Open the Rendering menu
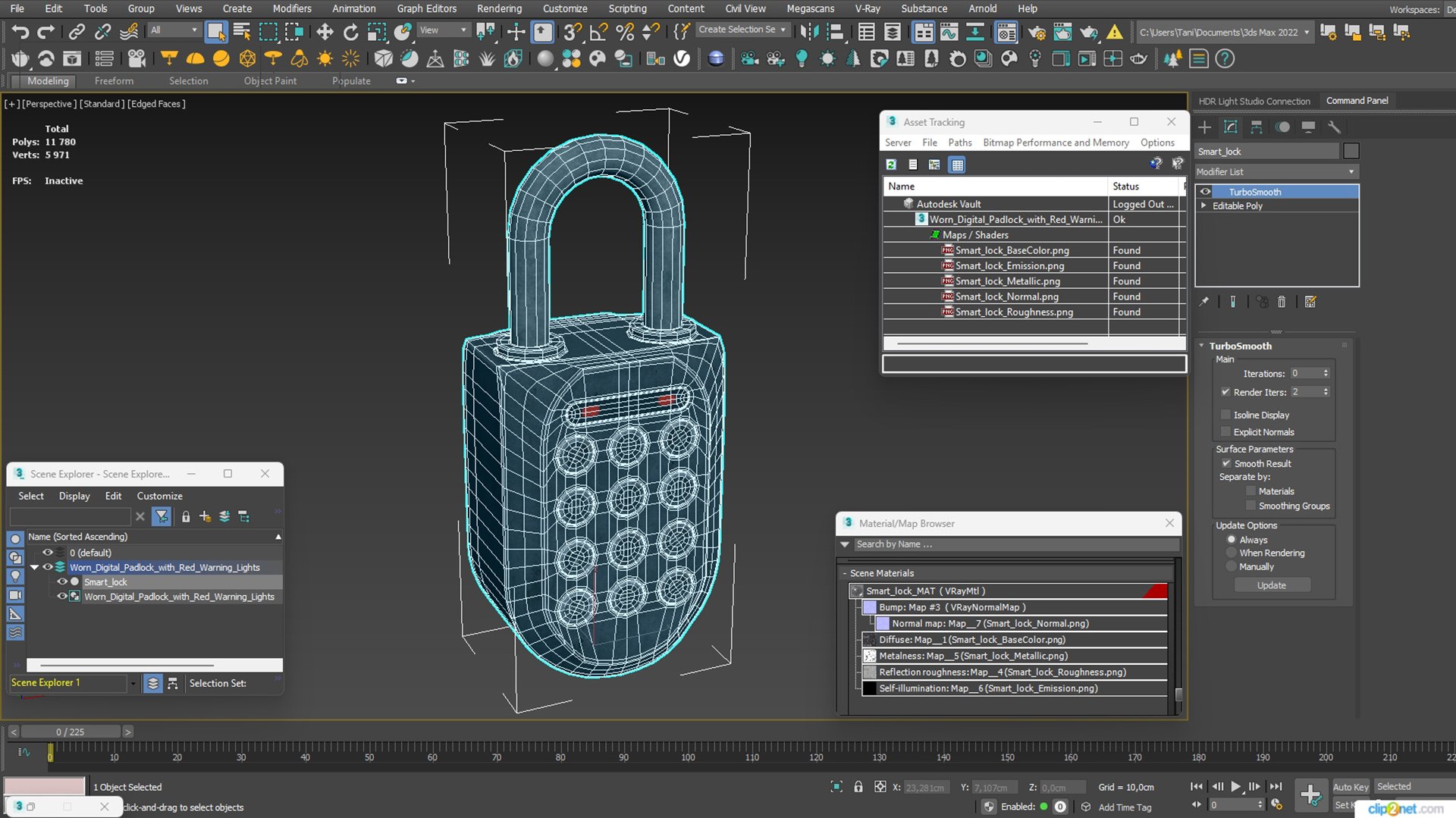The width and height of the screenshot is (1456, 818). (x=499, y=8)
